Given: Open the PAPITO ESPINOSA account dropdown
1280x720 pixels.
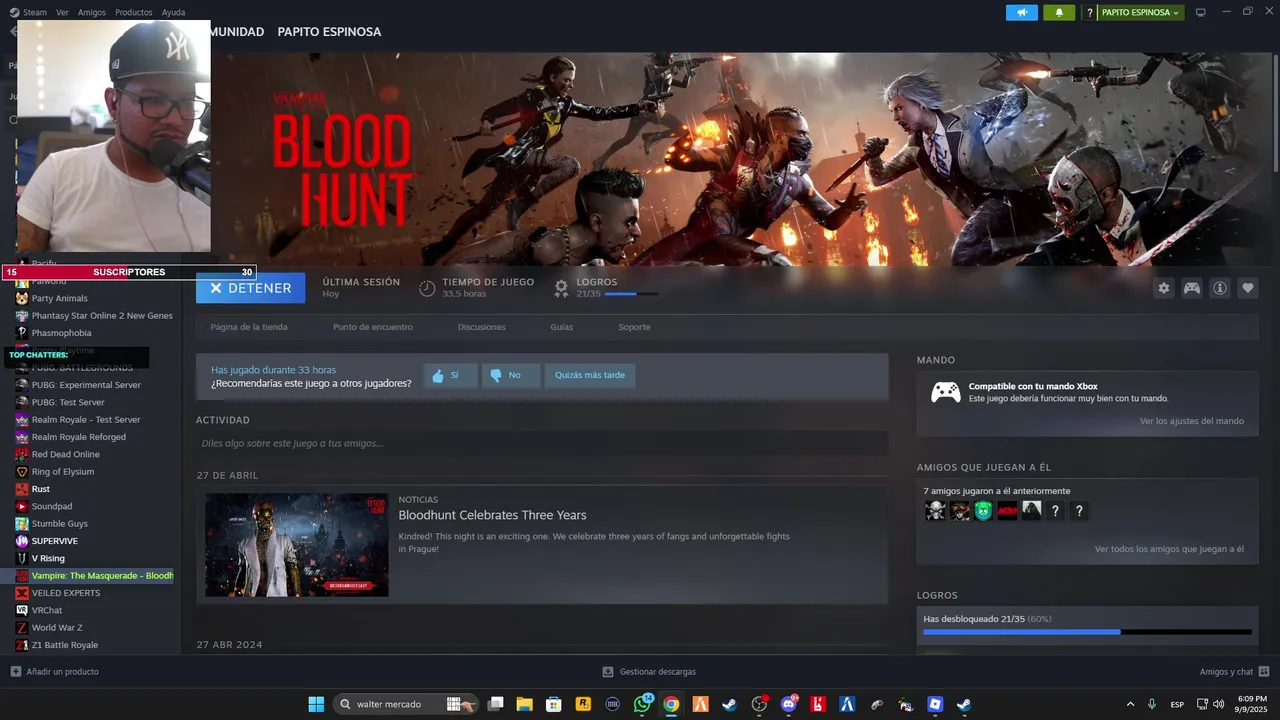Looking at the screenshot, I should (x=1140, y=13).
